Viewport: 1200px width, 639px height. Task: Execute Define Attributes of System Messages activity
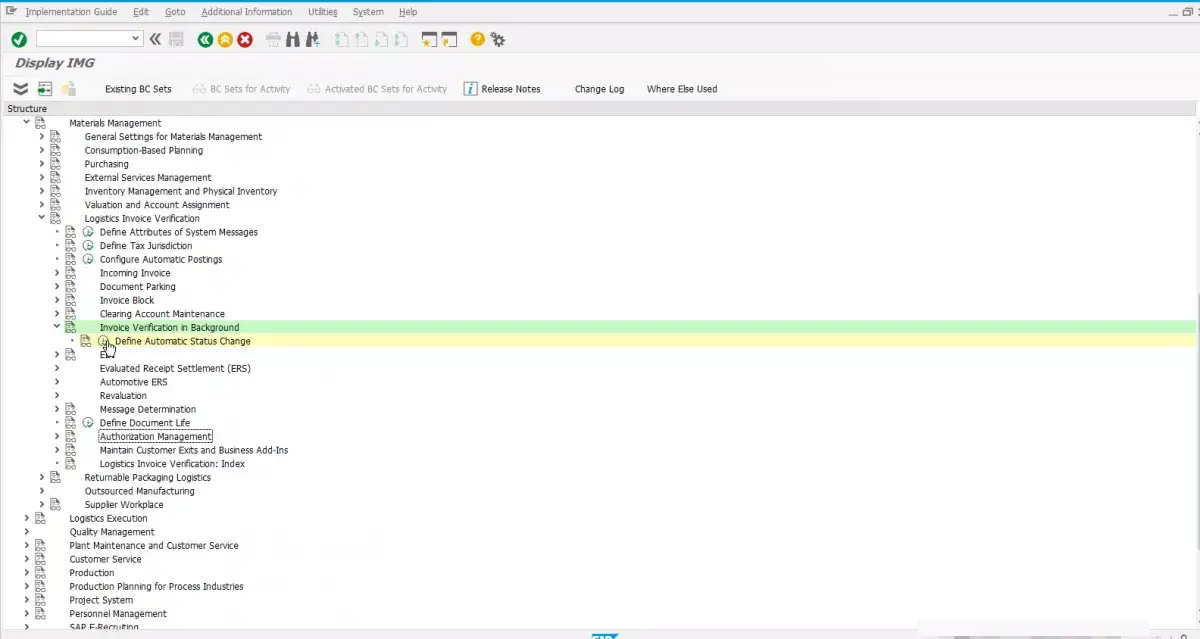point(88,232)
